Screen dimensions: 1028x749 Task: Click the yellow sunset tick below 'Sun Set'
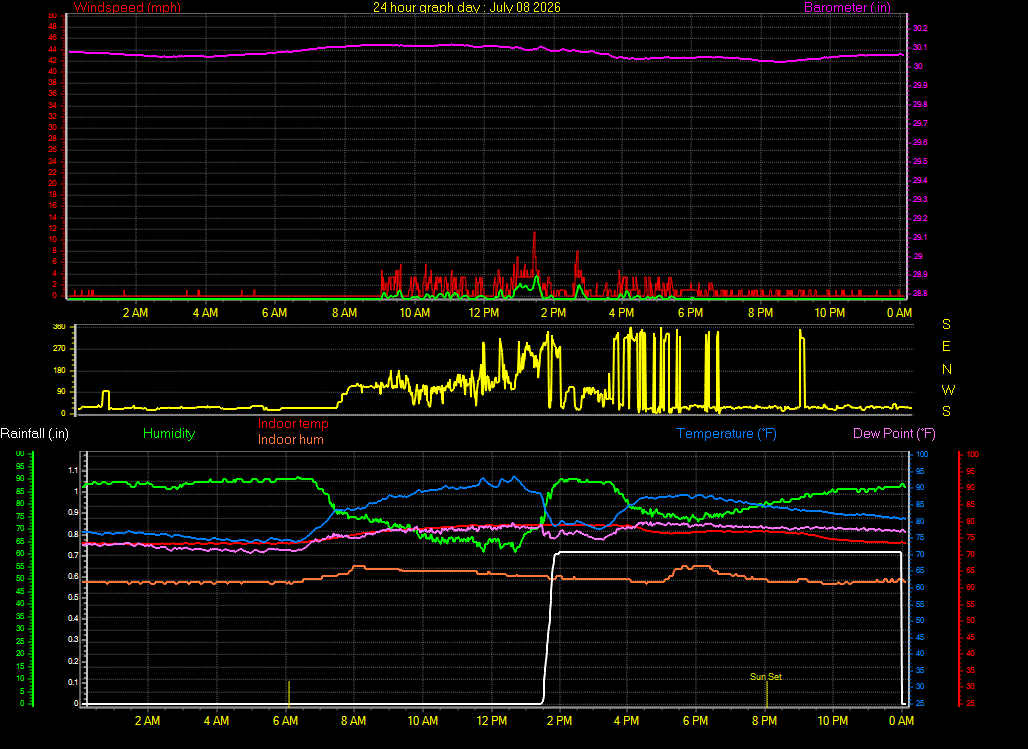[766, 694]
